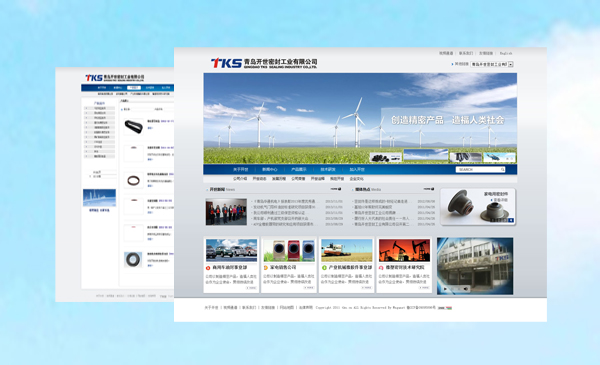Click the English language link at the top right
The width and height of the screenshot is (600, 365).
tap(506, 53)
